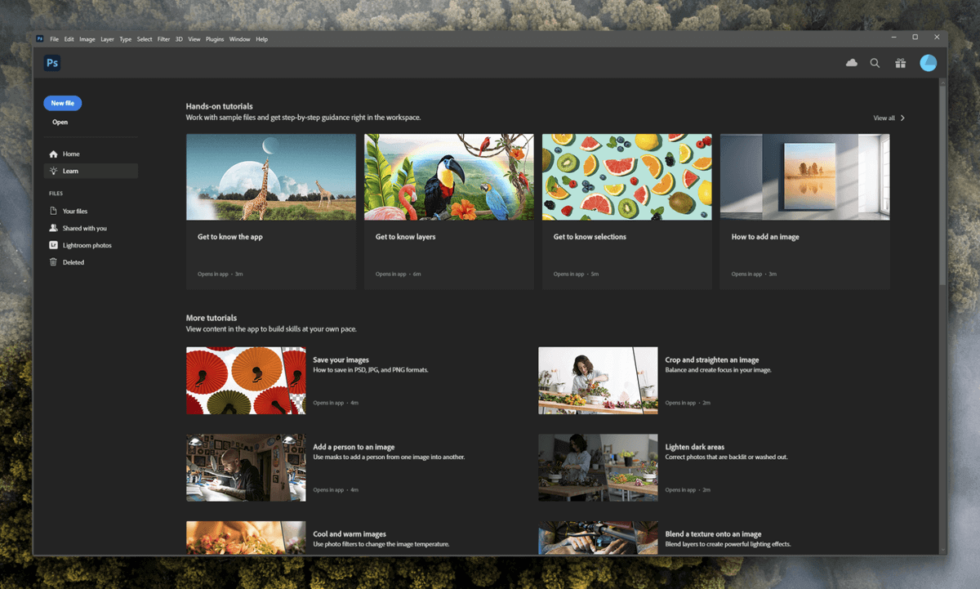
Task: Expand all tutorials with View all
Action: pos(885,117)
